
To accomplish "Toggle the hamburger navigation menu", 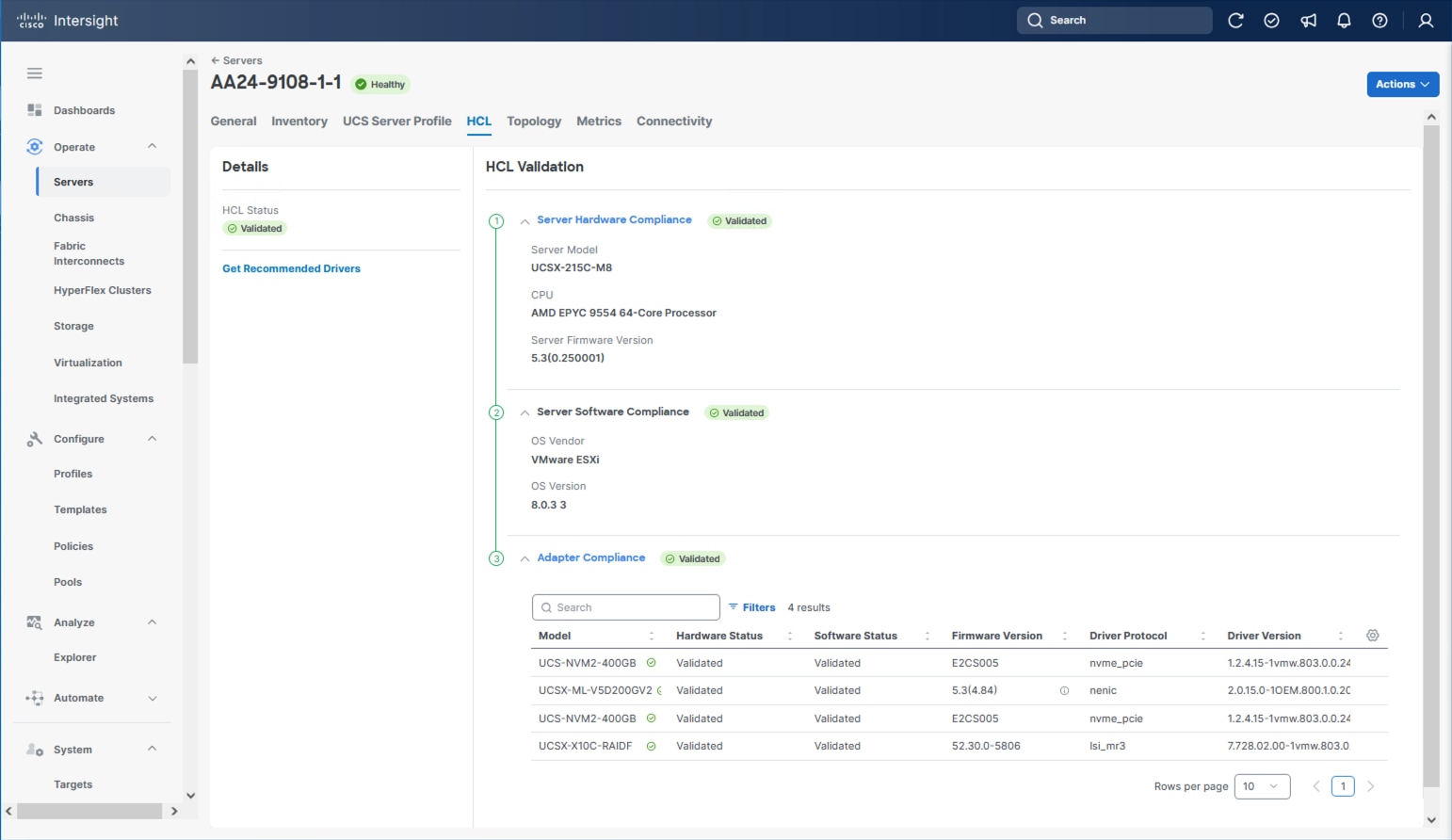I will 35,73.
